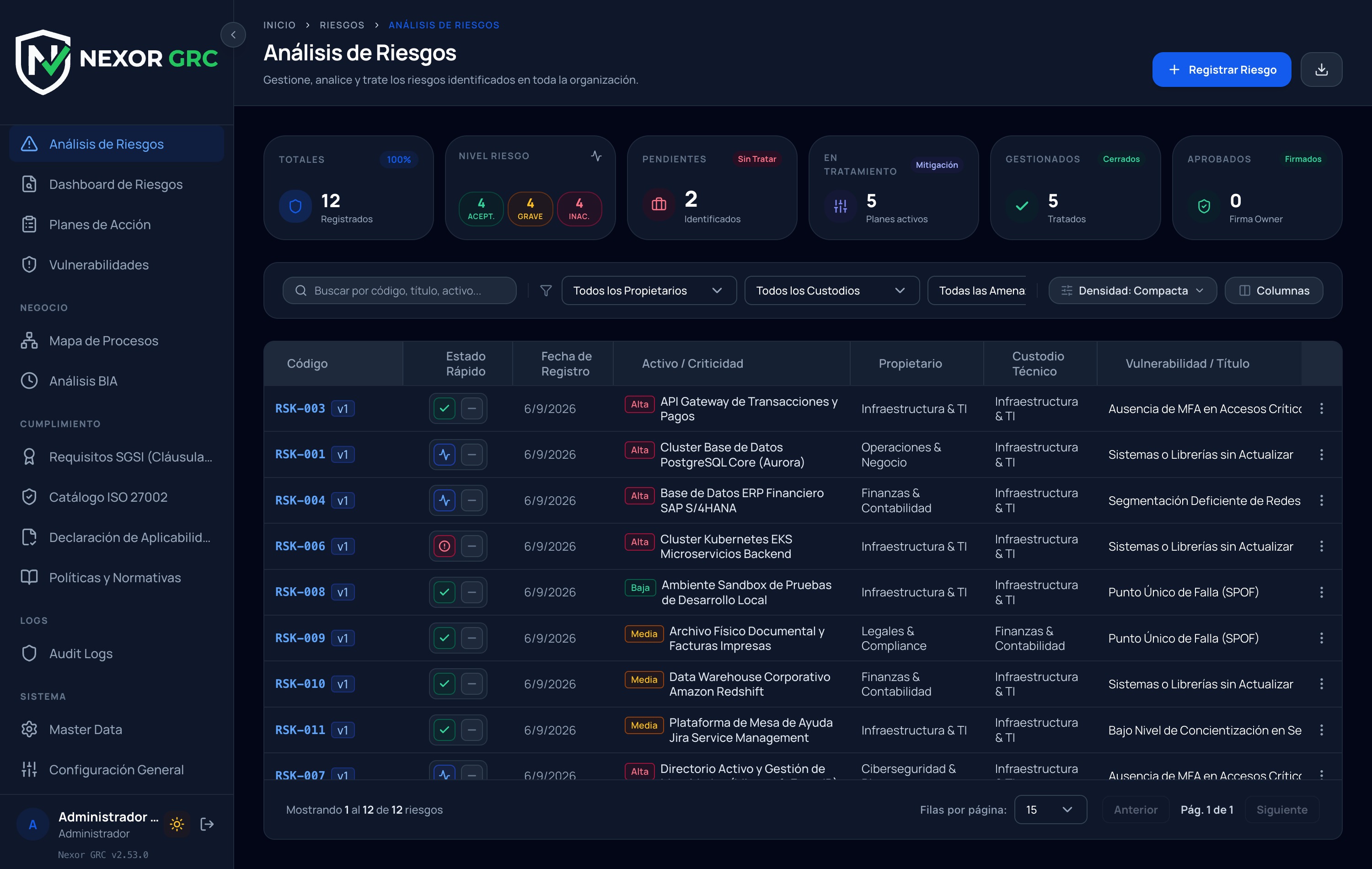This screenshot has width=1372, height=869.
Task: Click the search field Buscar por código
Action: [x=399, y=290]
